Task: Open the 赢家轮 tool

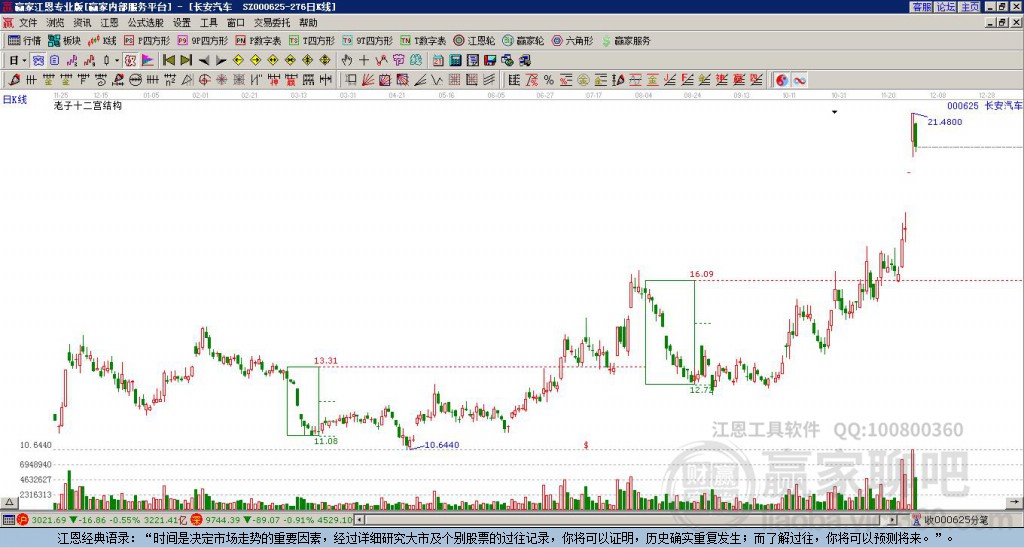Action: pyautogui.click(x=523, y=40)
